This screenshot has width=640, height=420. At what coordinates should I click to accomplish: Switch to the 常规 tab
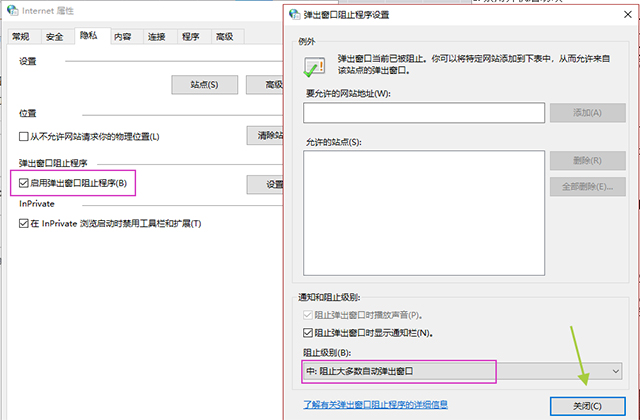click(x=20, y=37)
